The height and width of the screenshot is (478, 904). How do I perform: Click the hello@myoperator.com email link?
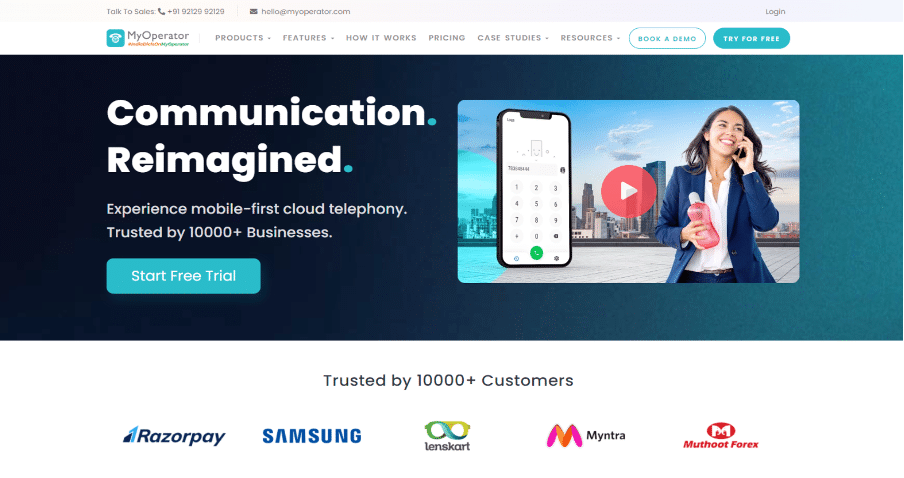pyautogui.click(x=306, y=12)
